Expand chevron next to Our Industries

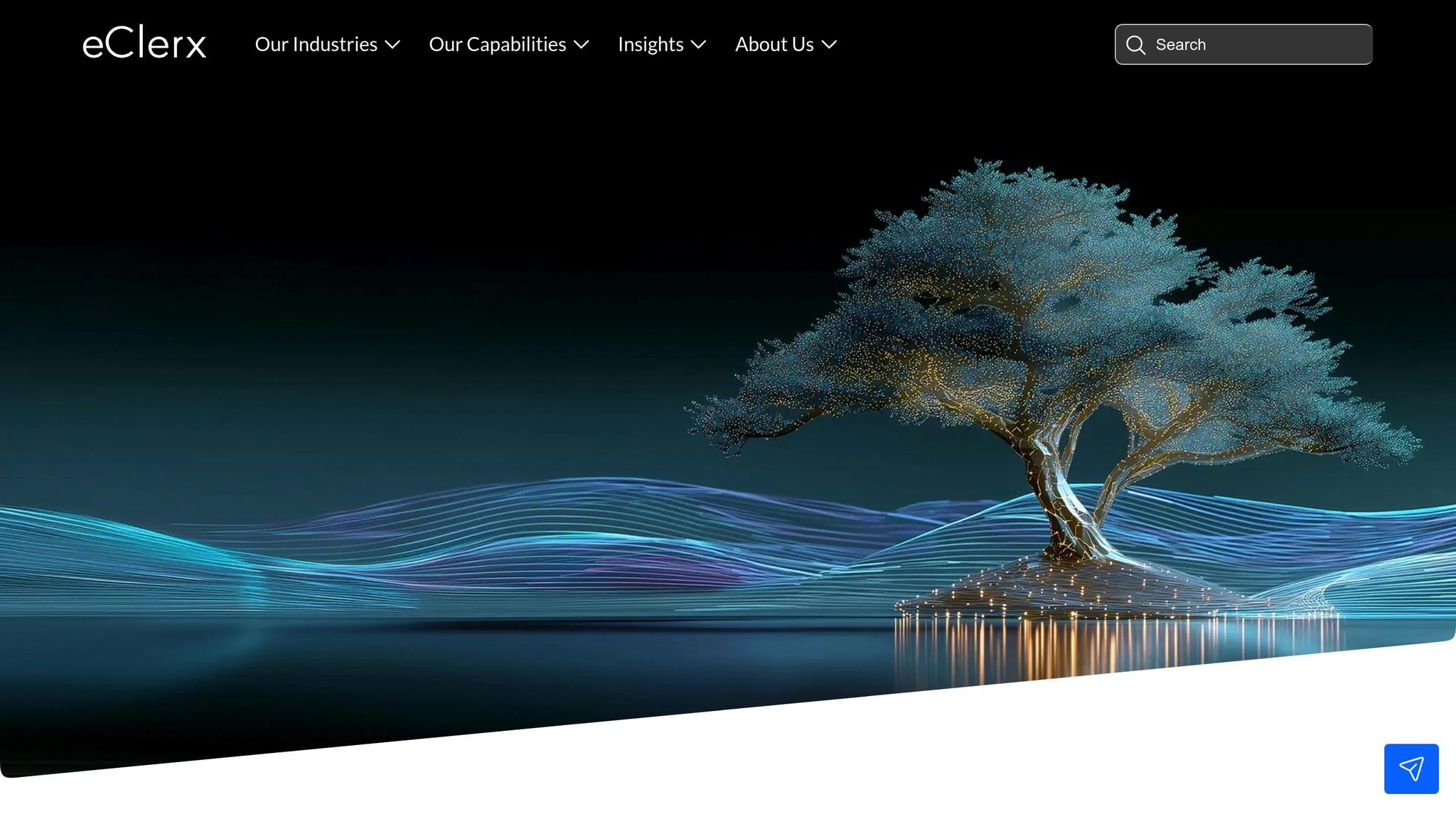click(392, 45)
